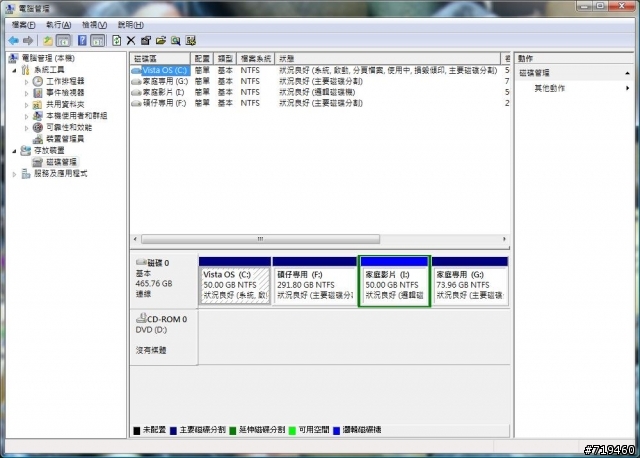Click the 系統工具 tools icon

pos(25,70)
